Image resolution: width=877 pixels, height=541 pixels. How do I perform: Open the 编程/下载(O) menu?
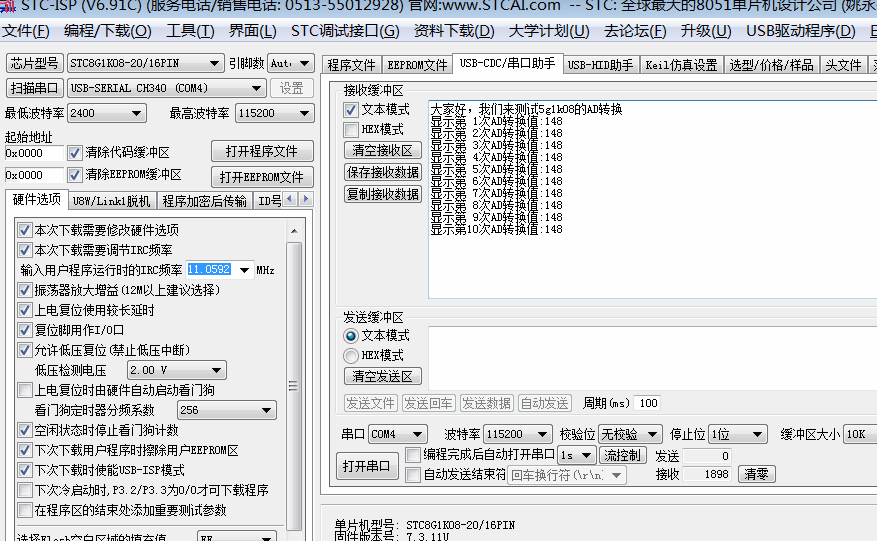[x=107, y=31]
